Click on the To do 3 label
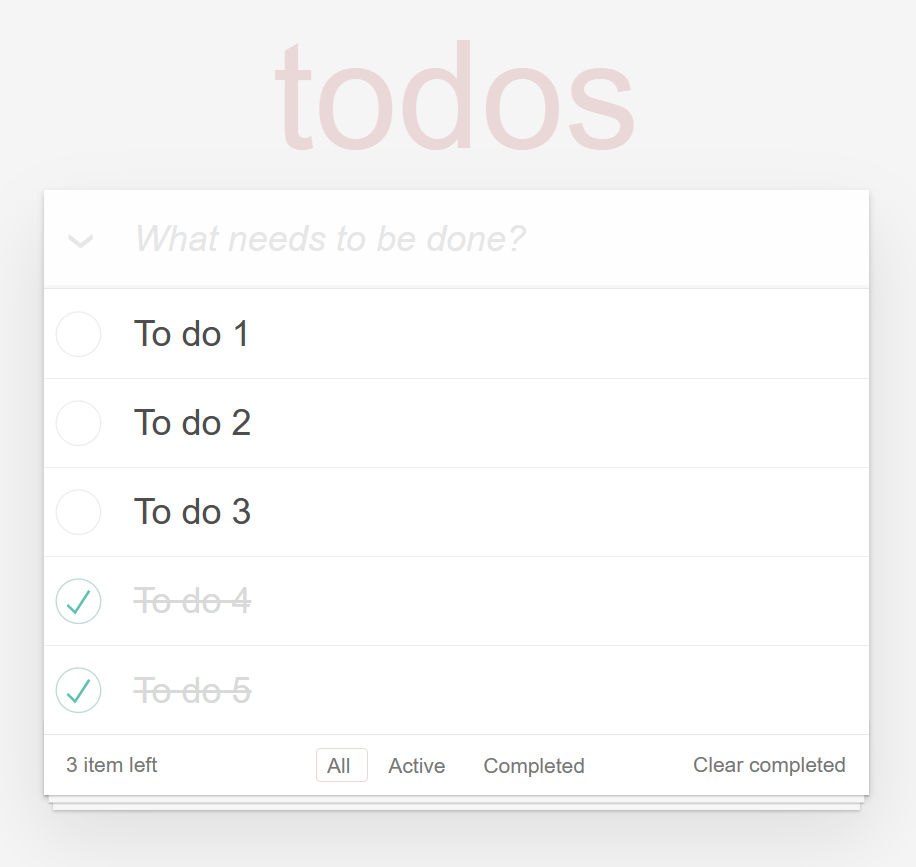 (192, 512)
